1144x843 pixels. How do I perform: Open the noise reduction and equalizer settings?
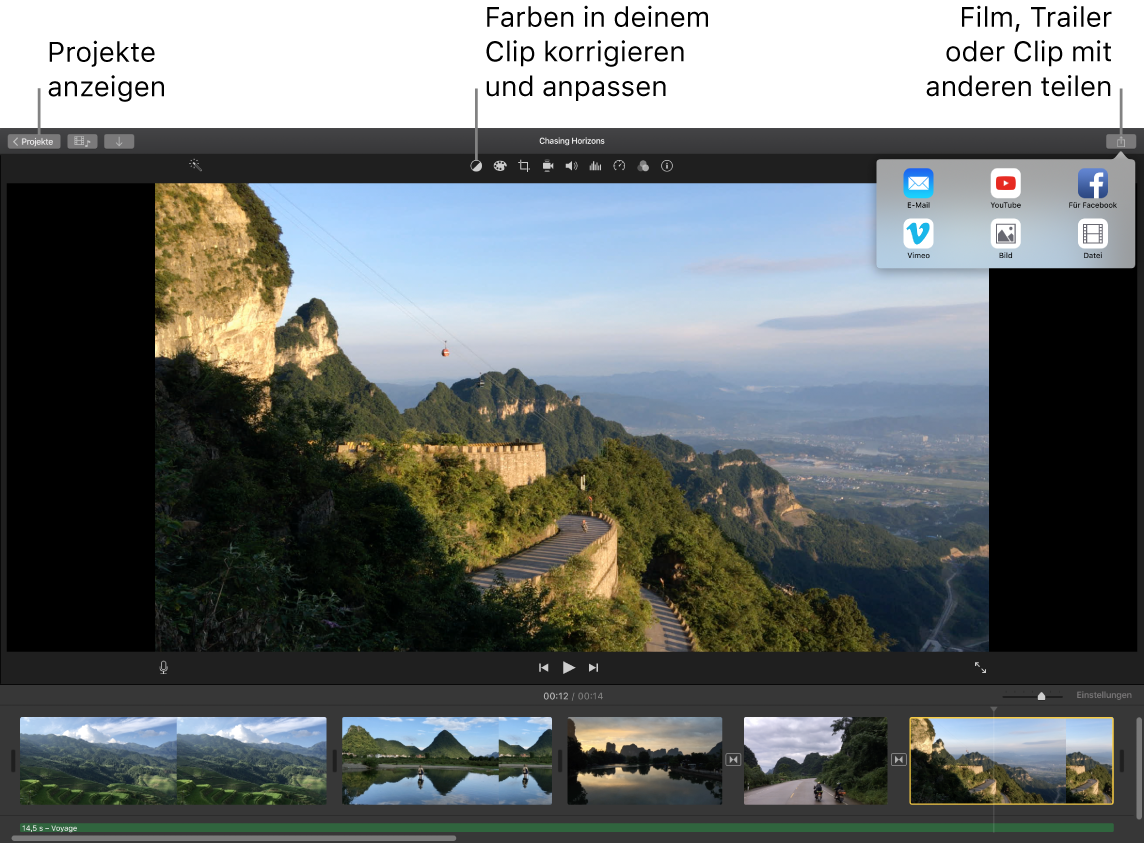pos(595,166)
